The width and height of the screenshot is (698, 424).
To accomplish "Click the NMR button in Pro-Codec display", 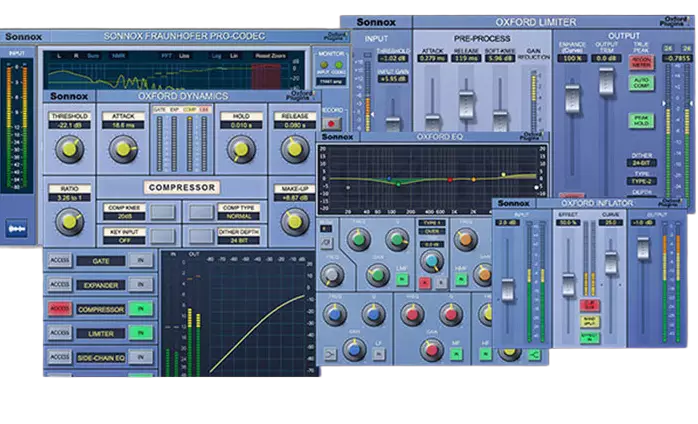I will [x=119, y=56].
